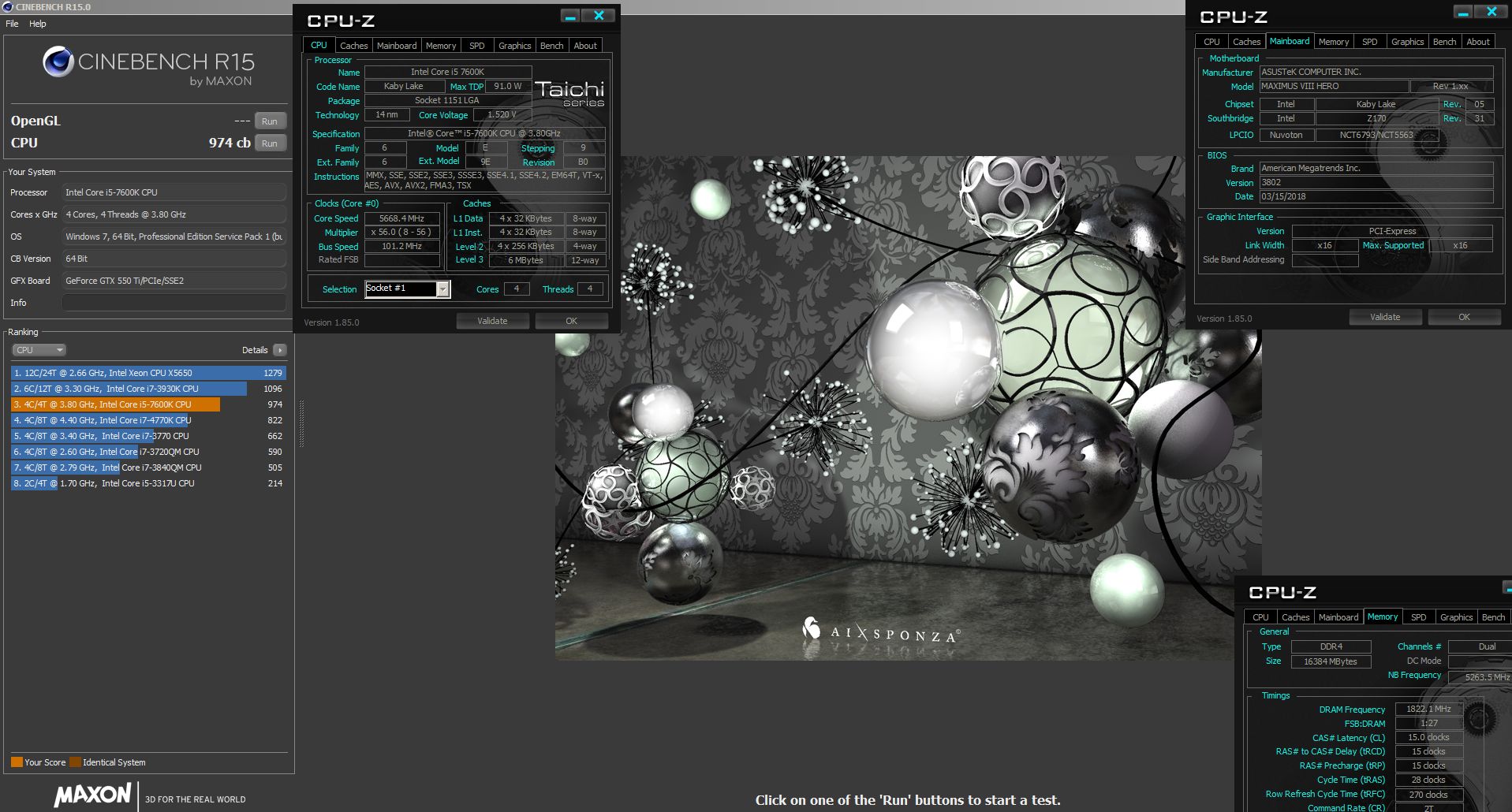
Task: Select ranking row Core i7-3770 CPU
Action: click(148, 436)
